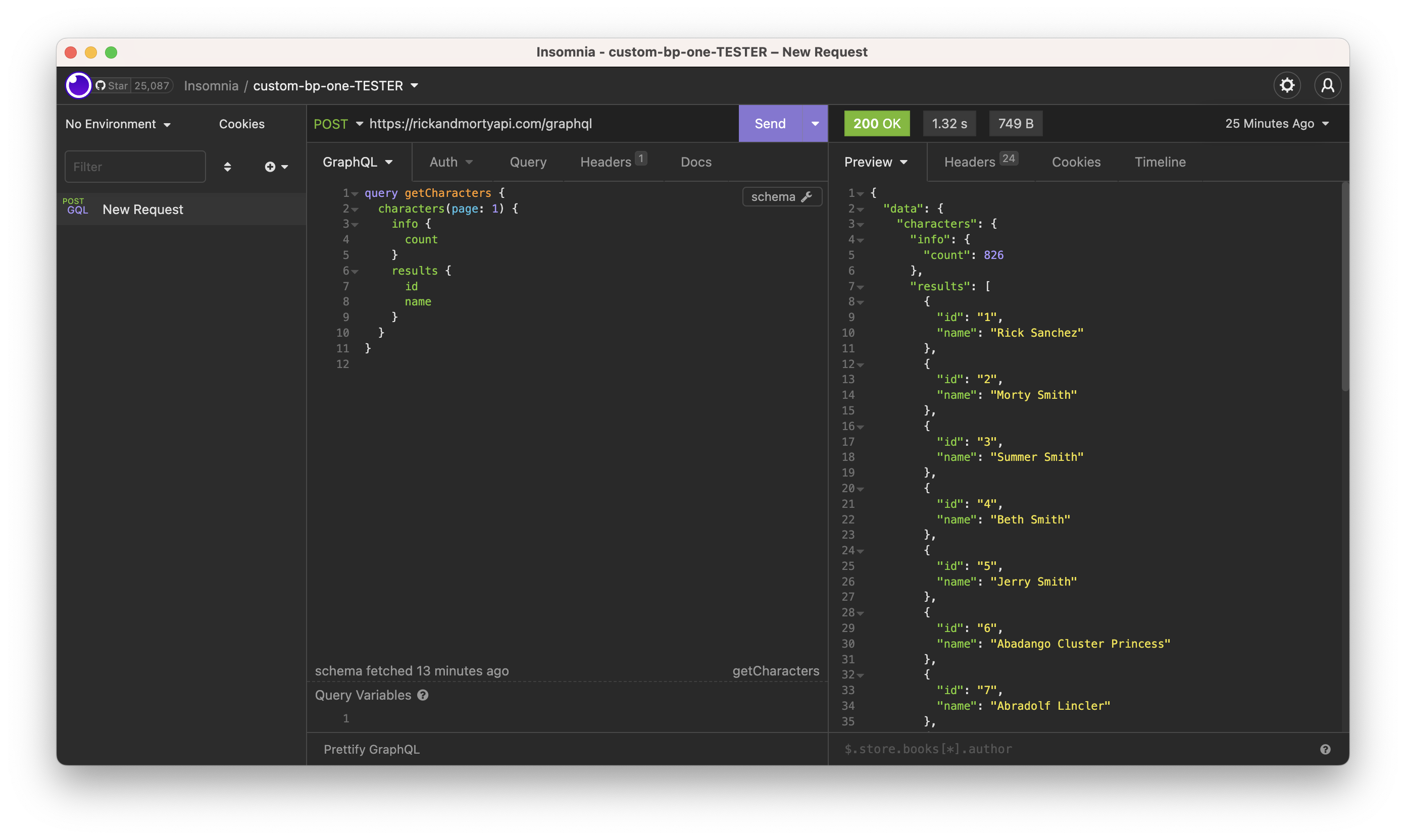Open the Cookies manager button
This screenshot has height=840, width=1406.
point(242,124)
